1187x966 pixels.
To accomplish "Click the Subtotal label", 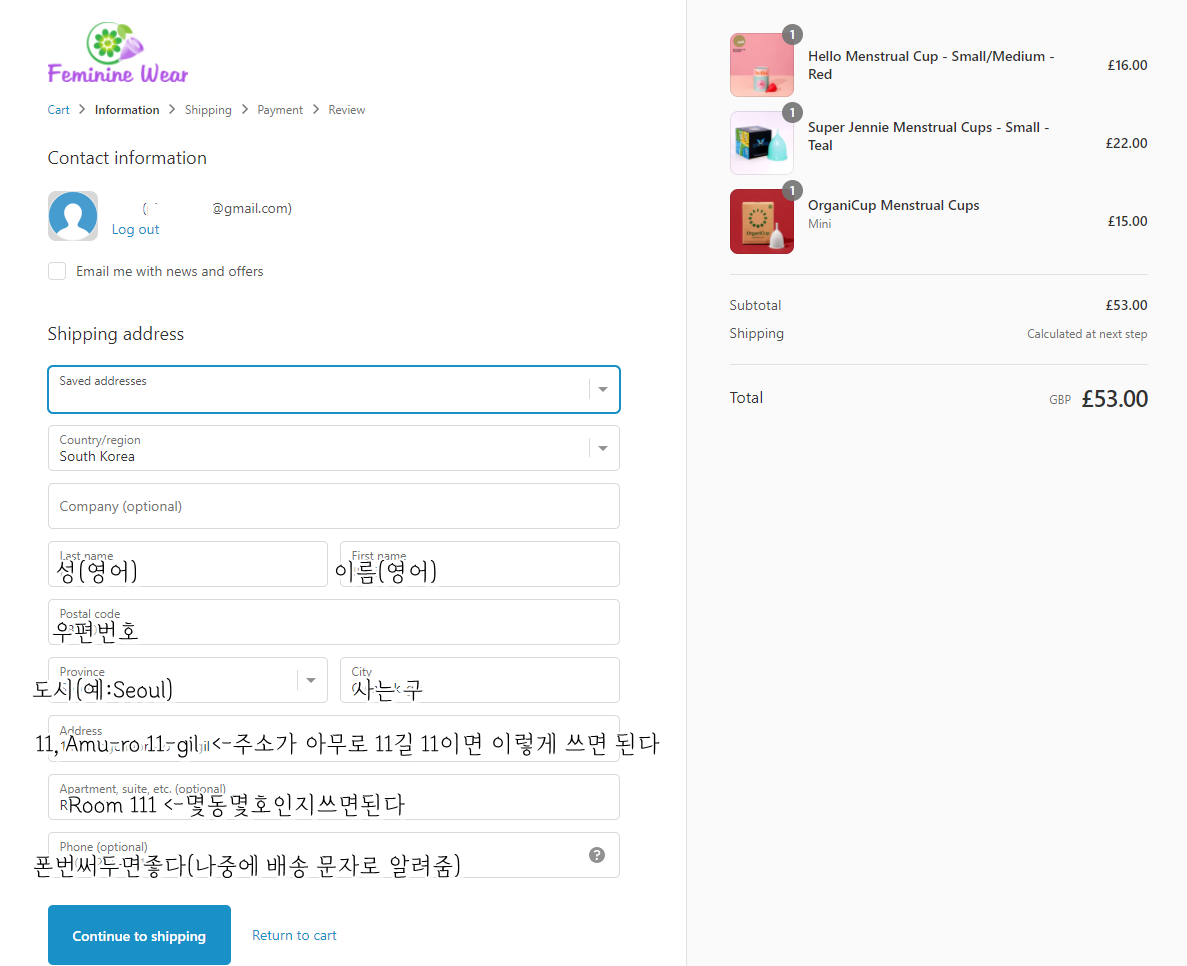I will tap(756, 305).
